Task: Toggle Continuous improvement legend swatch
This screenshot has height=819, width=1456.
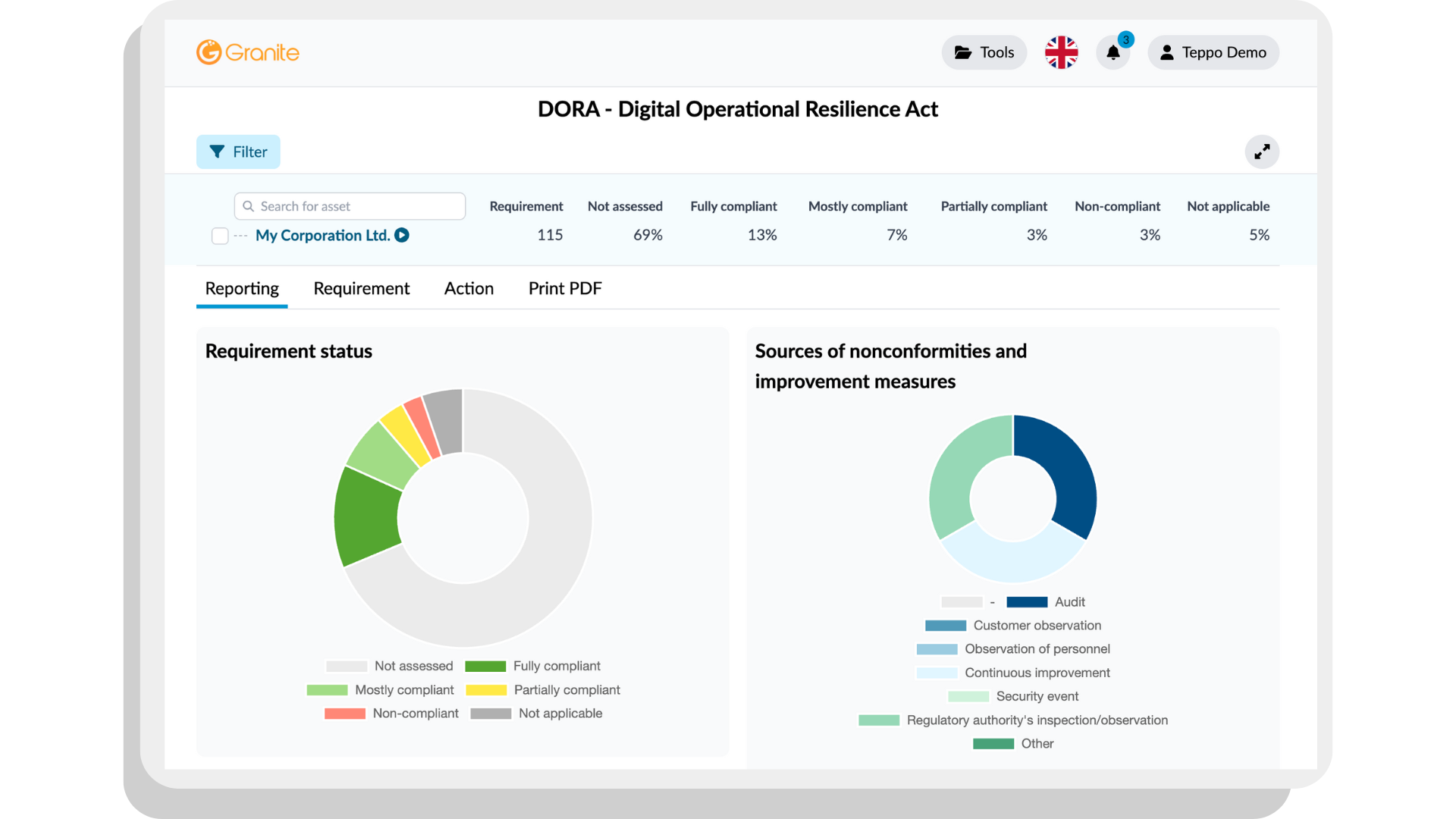Action: (937, 673)
